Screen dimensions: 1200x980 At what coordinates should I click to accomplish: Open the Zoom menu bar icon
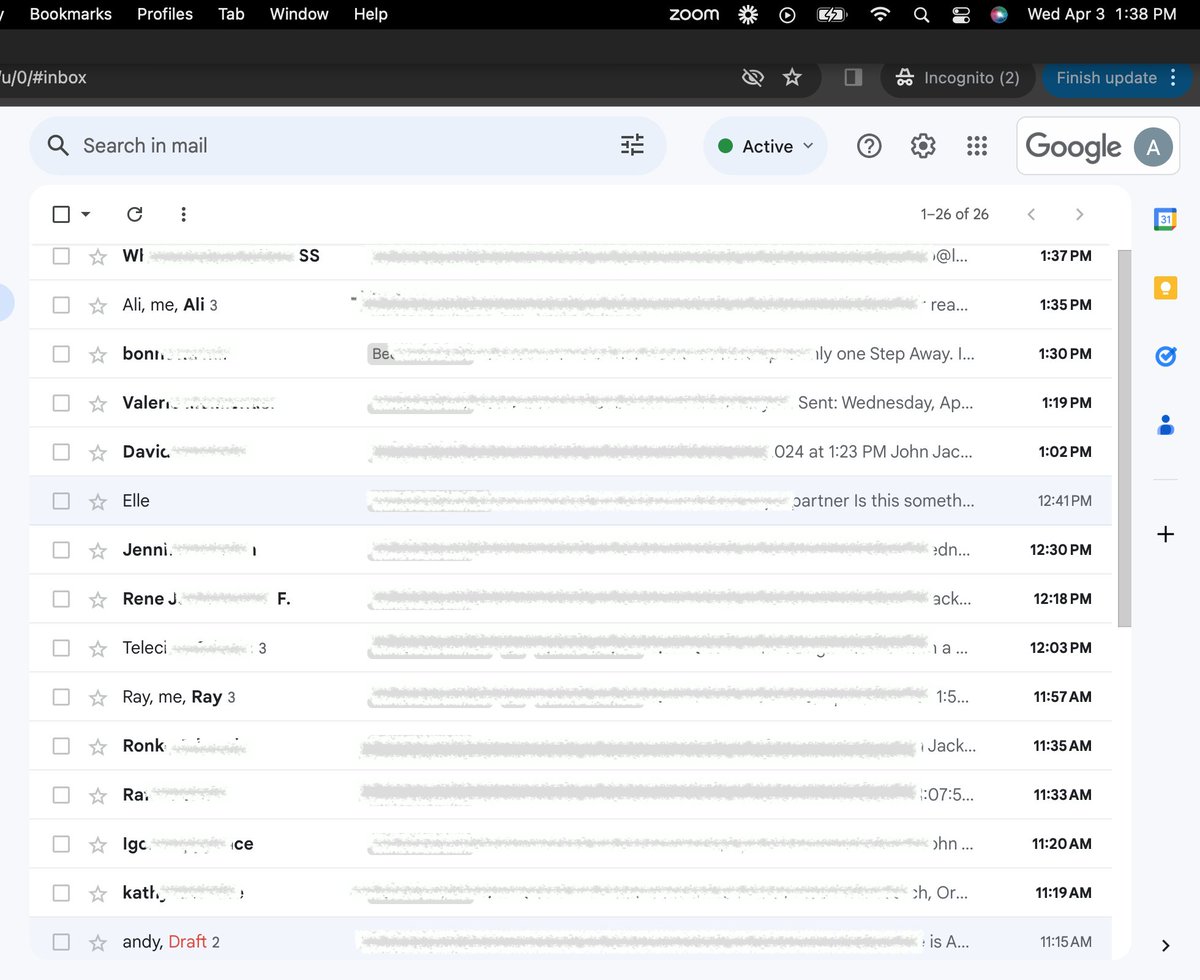pos(694,14)
